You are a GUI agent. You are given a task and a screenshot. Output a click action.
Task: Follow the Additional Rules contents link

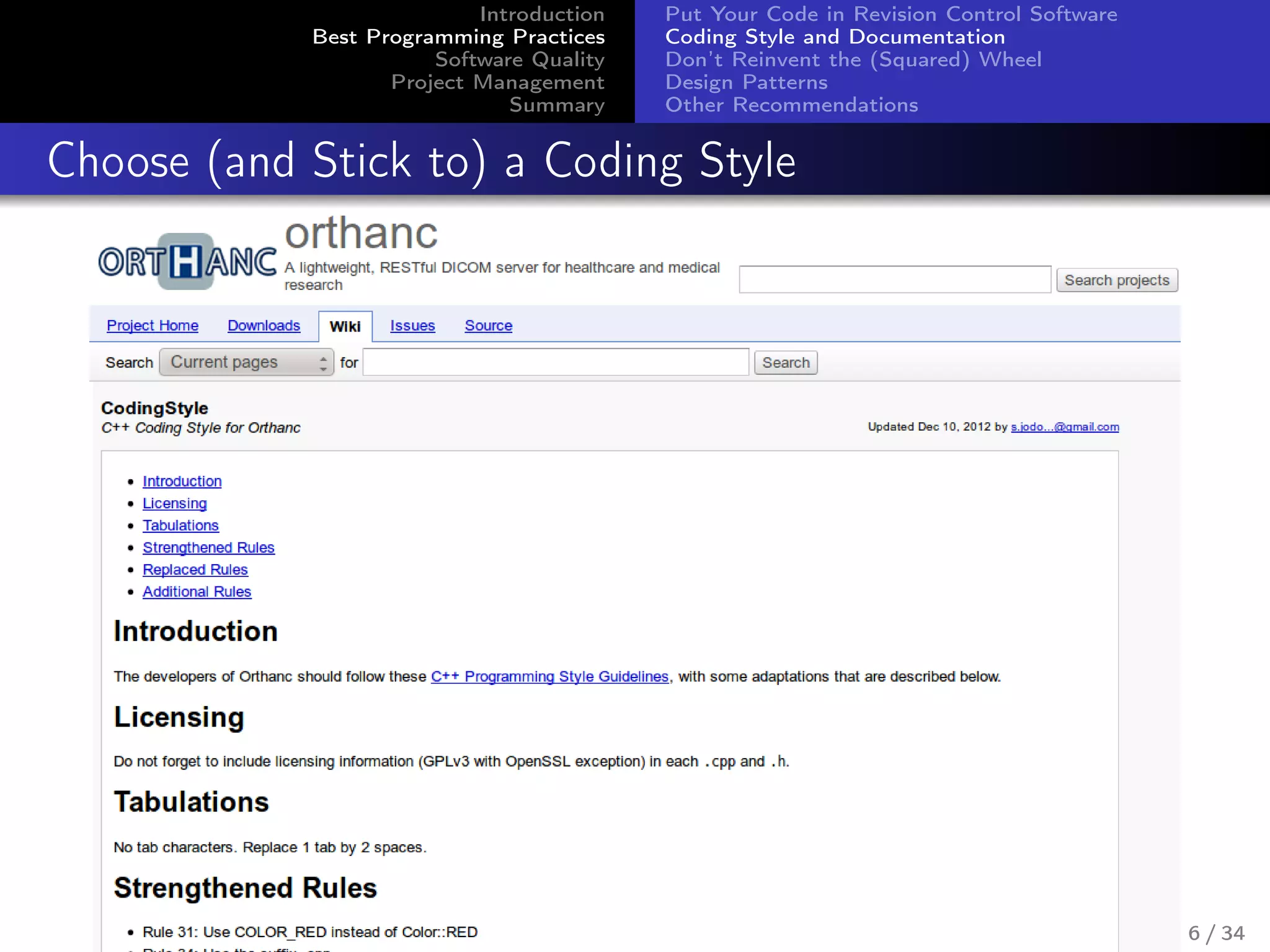coord(197,591)
